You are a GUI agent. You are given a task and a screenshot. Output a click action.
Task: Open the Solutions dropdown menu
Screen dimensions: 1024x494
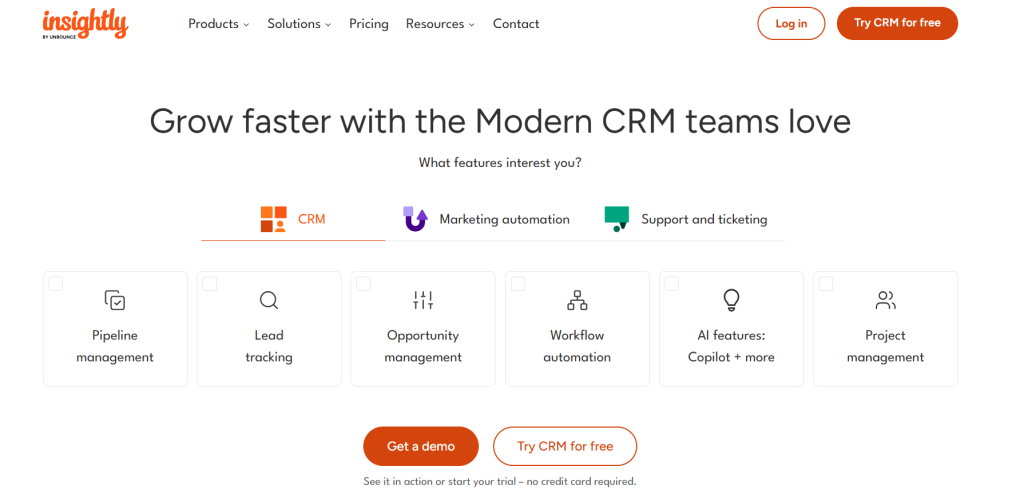tap(300, 24)
